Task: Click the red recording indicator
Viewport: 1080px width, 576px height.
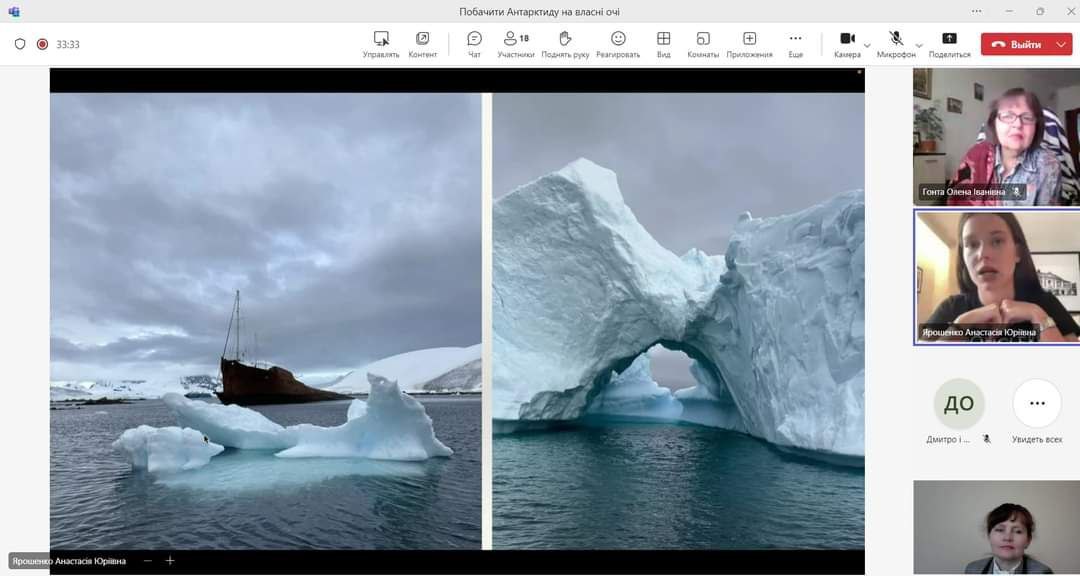Action: [x=42, y=44]
